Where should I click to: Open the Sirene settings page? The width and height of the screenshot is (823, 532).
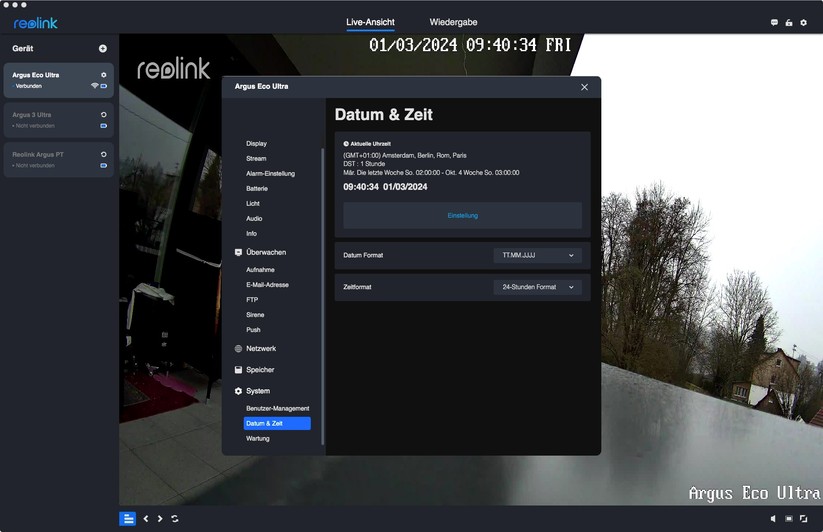click(255, 315)
